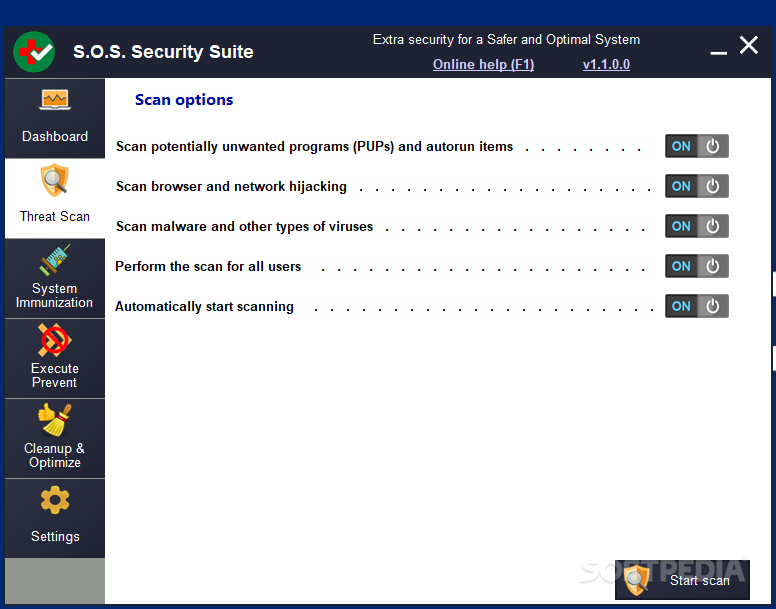Toggle scan for all users switch

point(696,266)
